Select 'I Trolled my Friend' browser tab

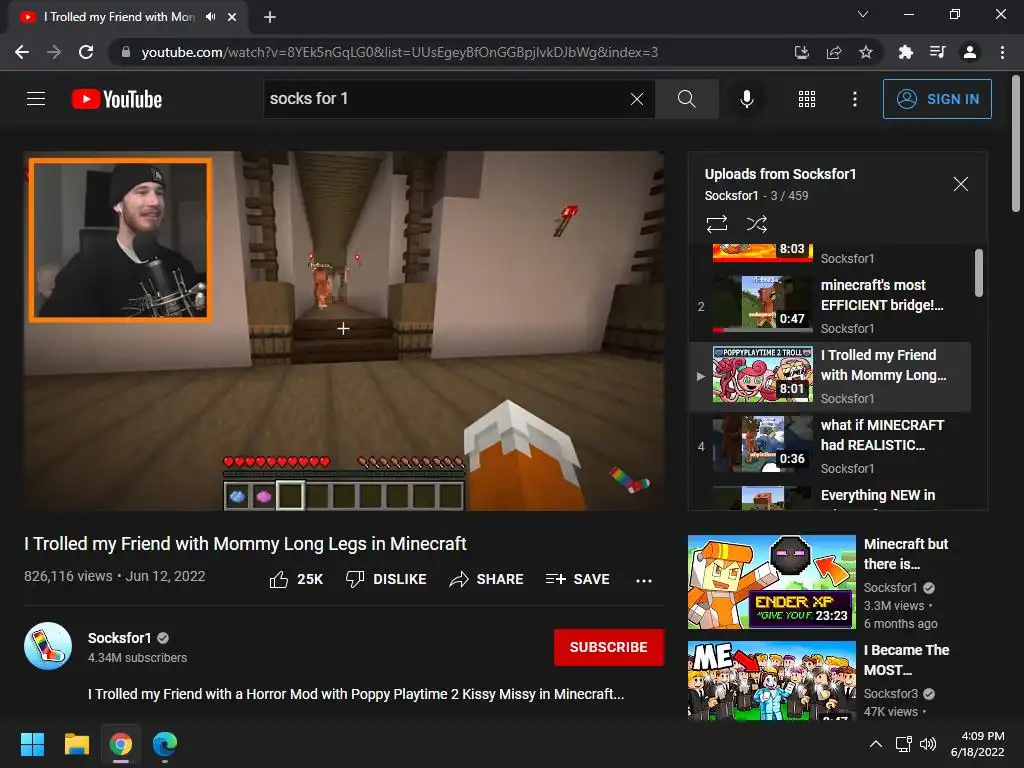pos(129,17)
